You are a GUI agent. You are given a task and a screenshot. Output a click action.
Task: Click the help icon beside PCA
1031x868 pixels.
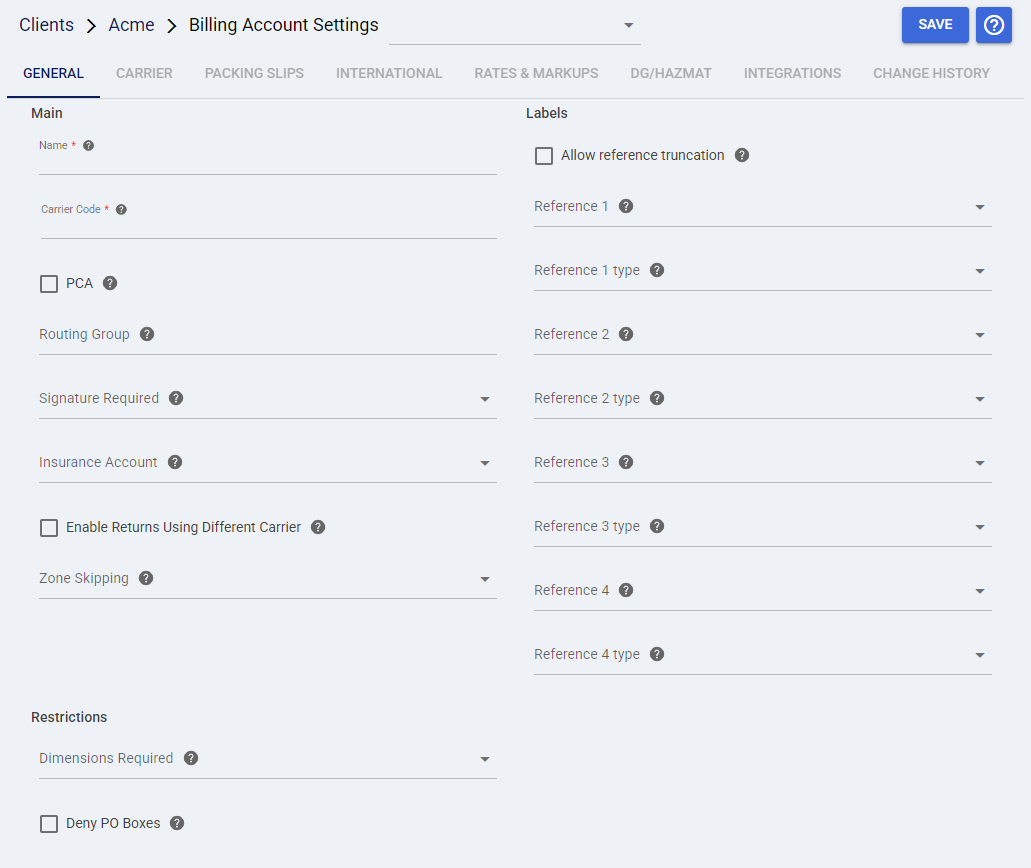pos(110,283)
